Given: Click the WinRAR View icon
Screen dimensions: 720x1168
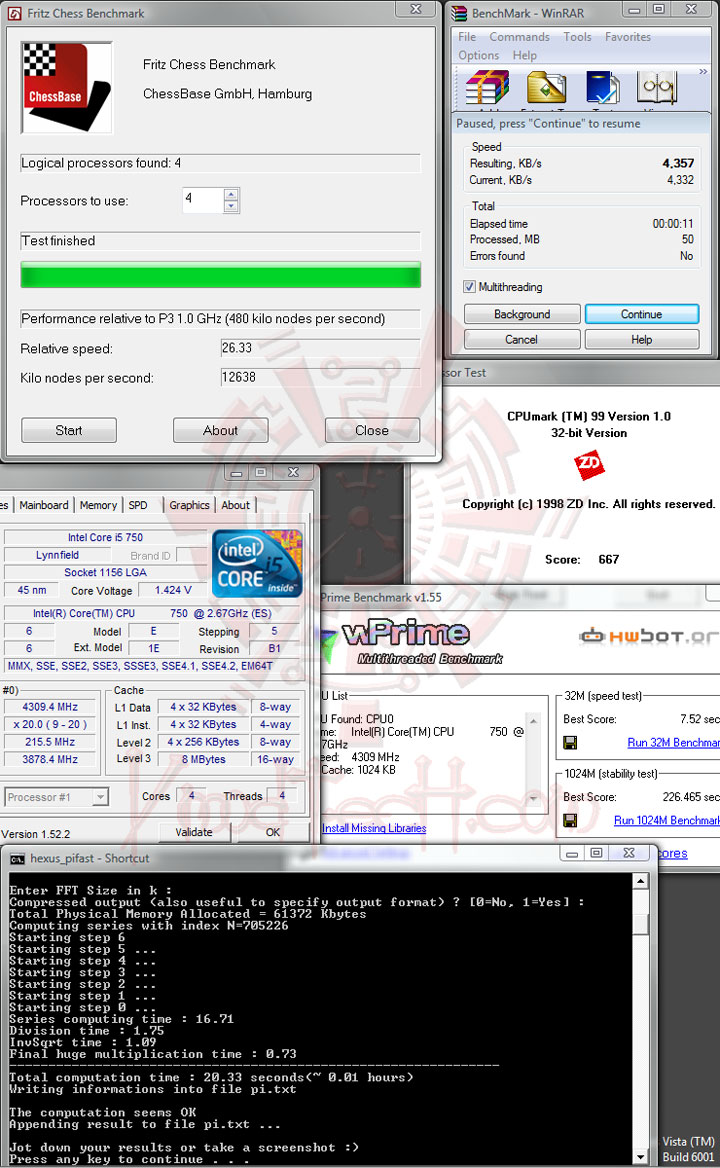Looking at the screenshot, I should 657,88.
